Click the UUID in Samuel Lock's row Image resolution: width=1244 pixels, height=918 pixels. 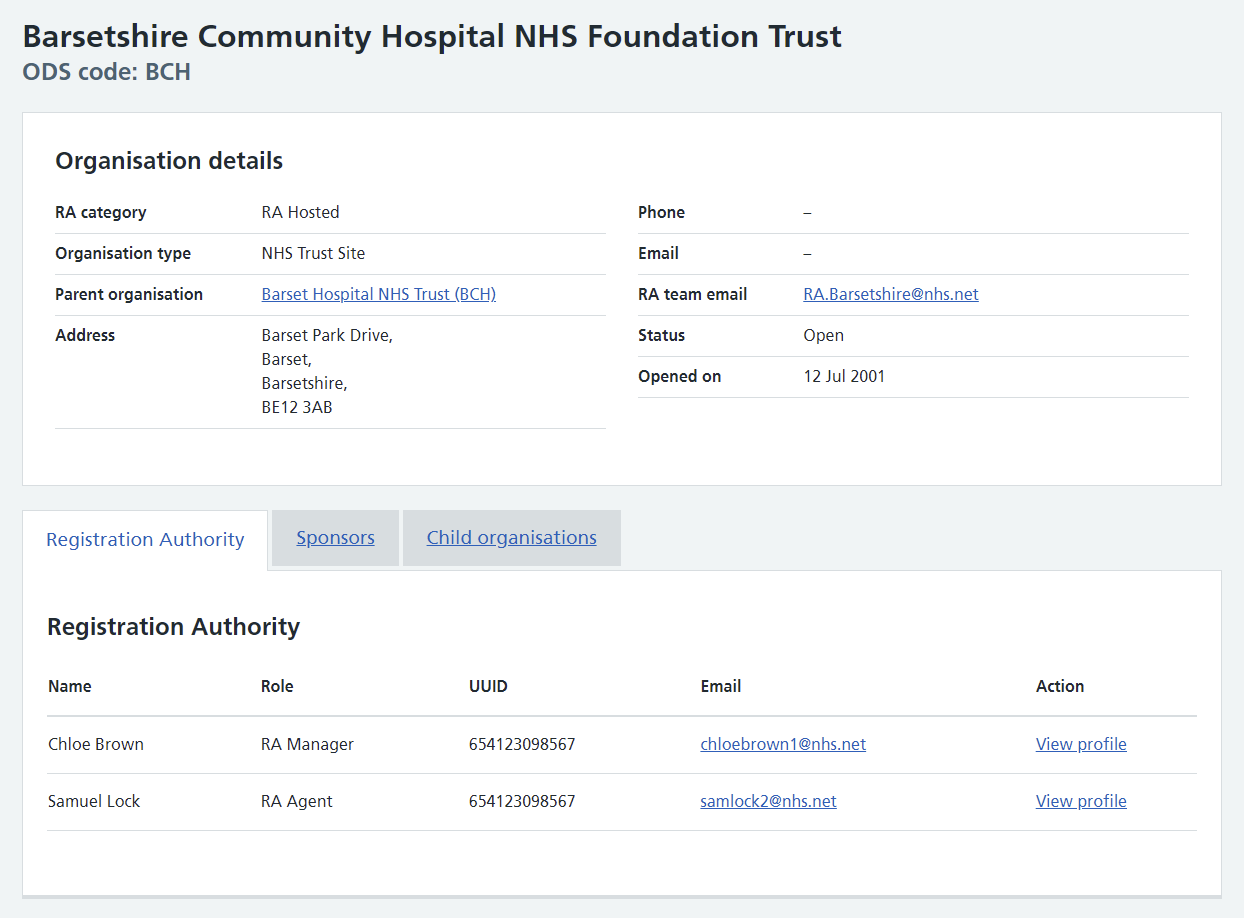522,801
